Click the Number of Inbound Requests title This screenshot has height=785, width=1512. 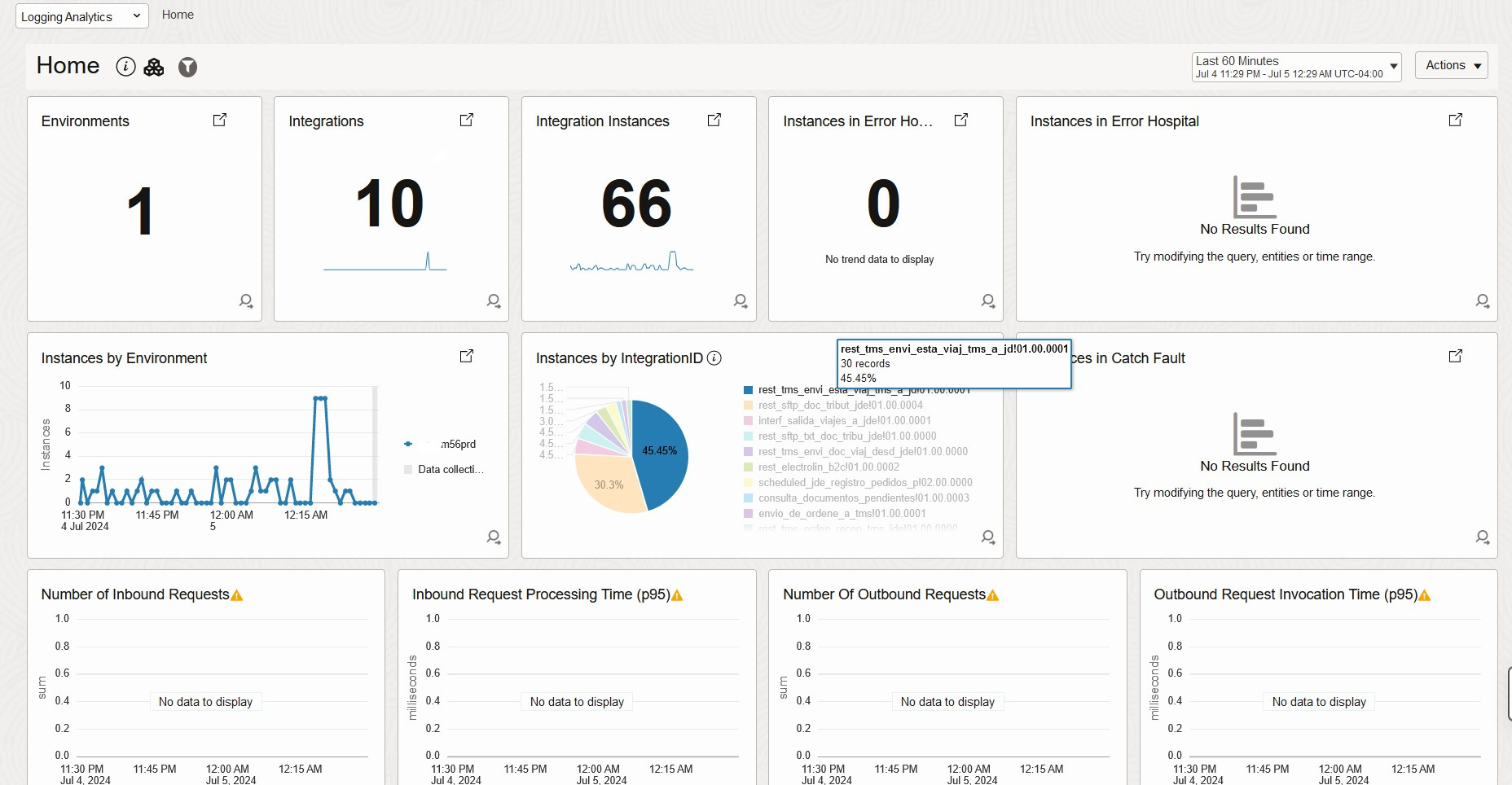click(x=135, y=594)
